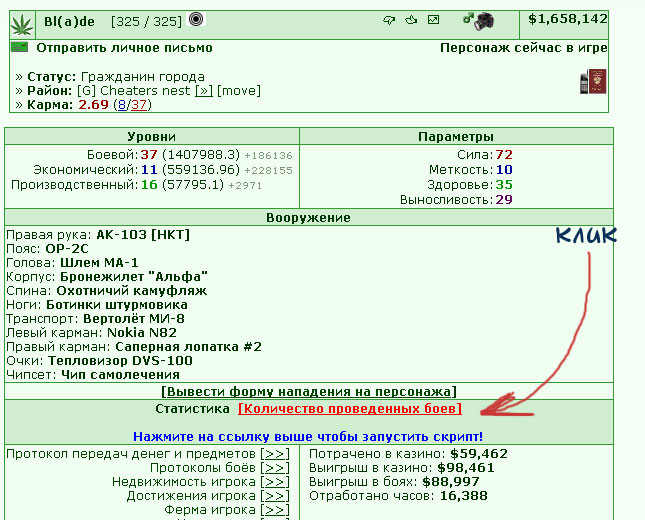Select Ботинки штурмовика legs item text
This screenshot has width=645, height=520.
[x=117, y=304]
